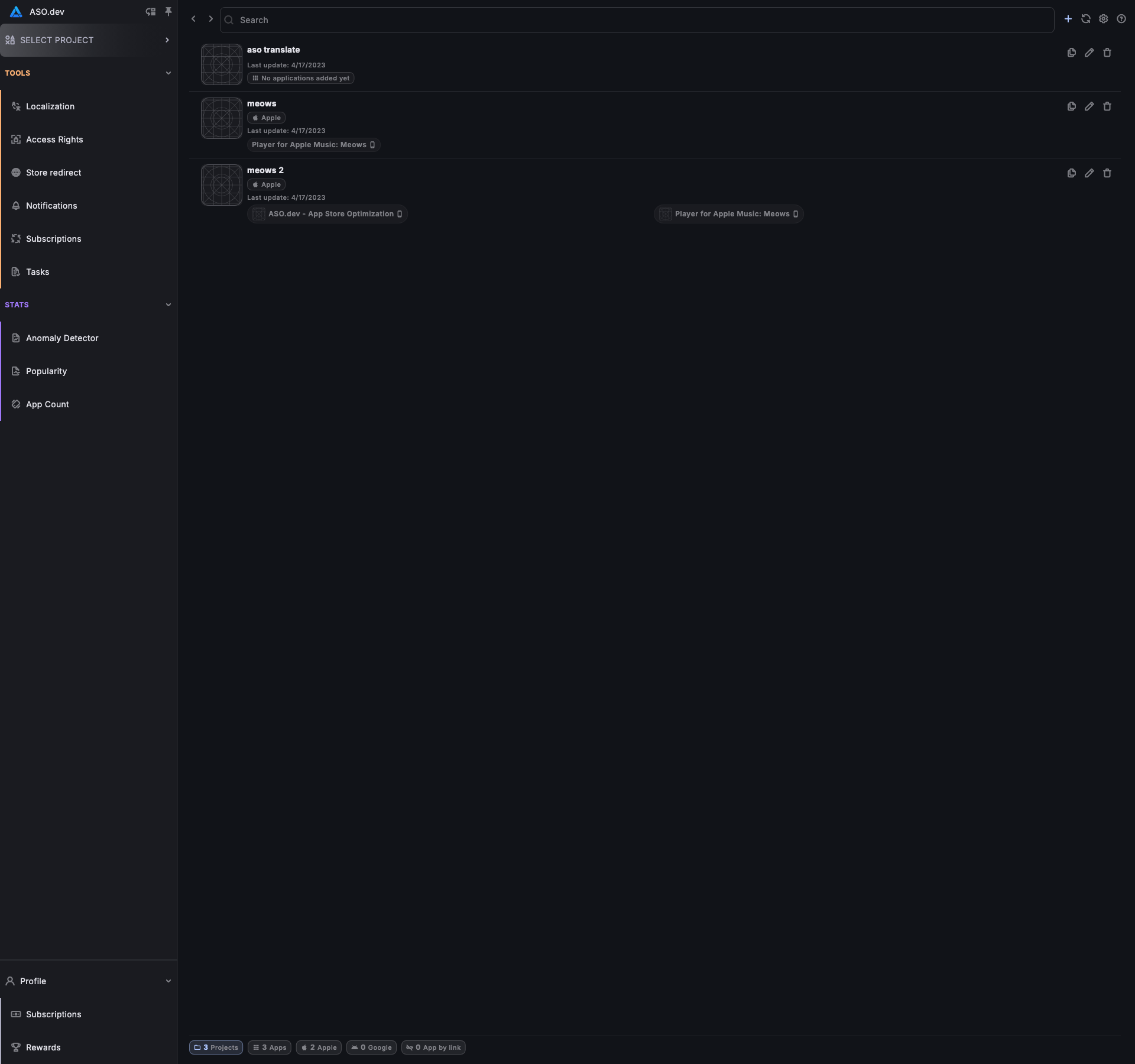
Task: Click the meows 2 project thumbnail
Action: (222, 185)
